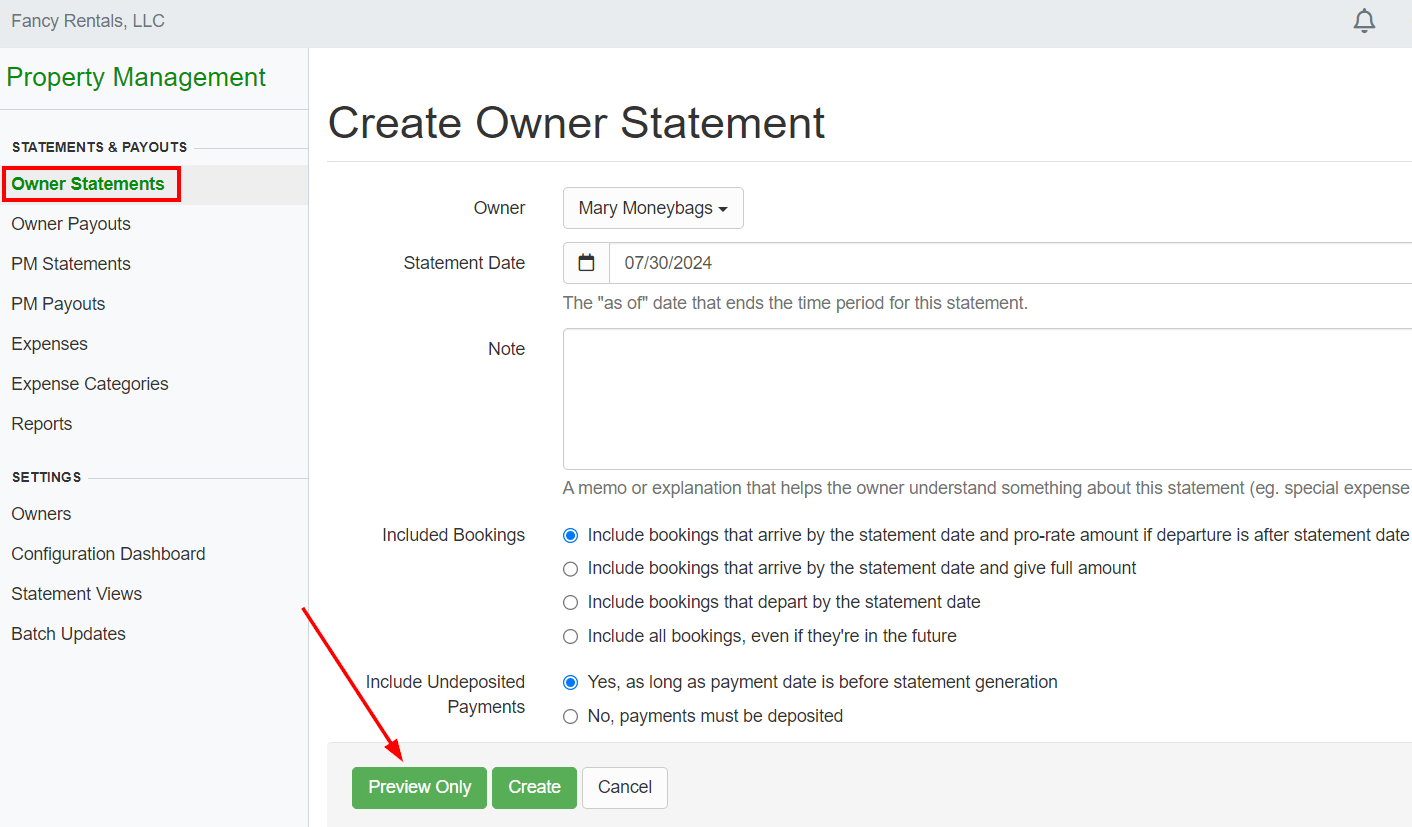Image resolution: width=1412 pixels, height=827 pixels.
Task: Navigate to Expense Categories
Action: (x=90, y=384)
